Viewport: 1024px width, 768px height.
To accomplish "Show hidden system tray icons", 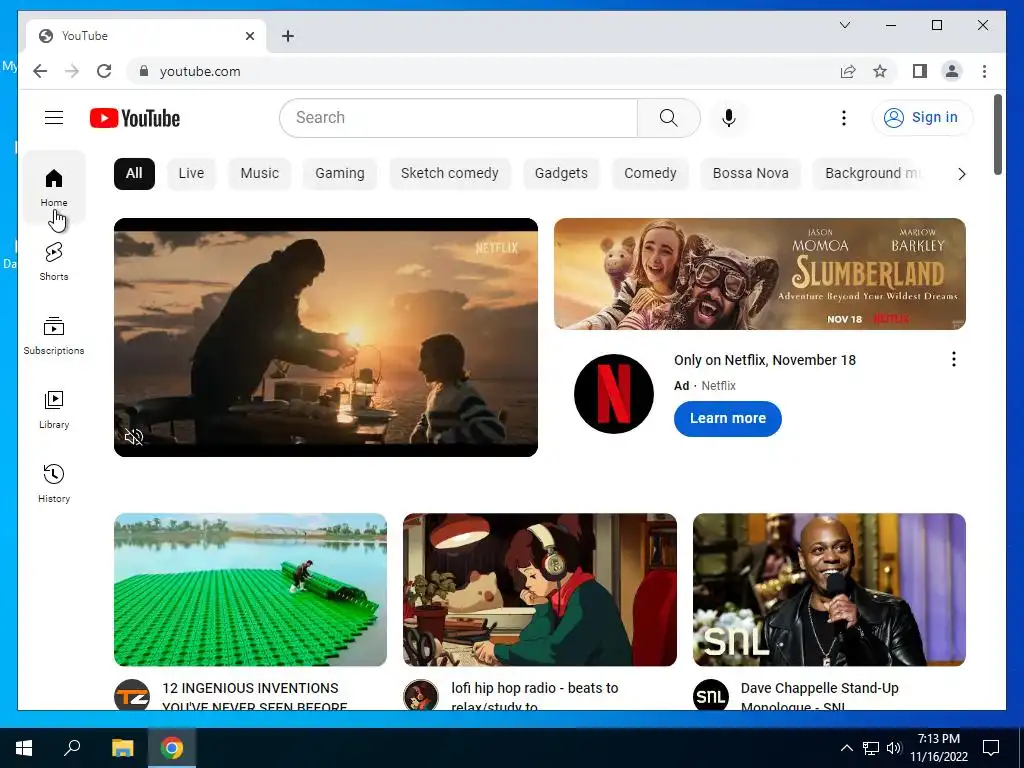I will click(x=846, y=748).
